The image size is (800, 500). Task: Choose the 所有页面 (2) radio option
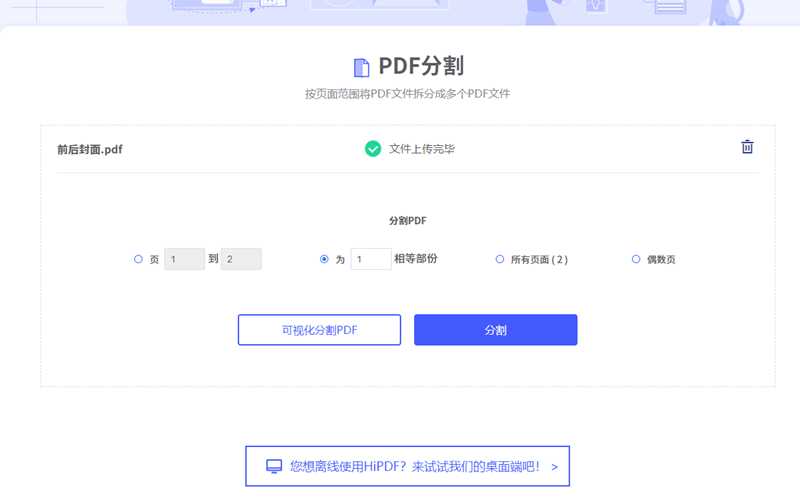500,259
